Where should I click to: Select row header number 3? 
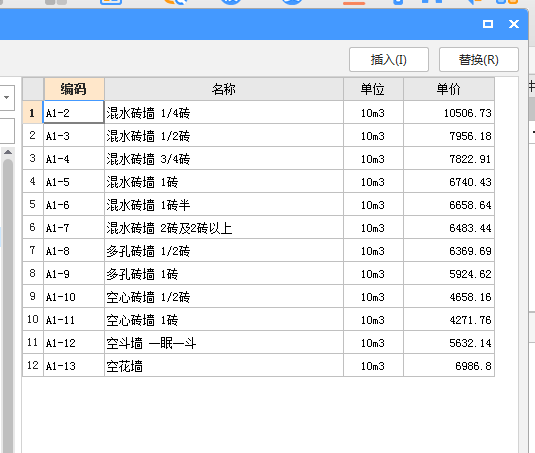(x=33, y=158)
